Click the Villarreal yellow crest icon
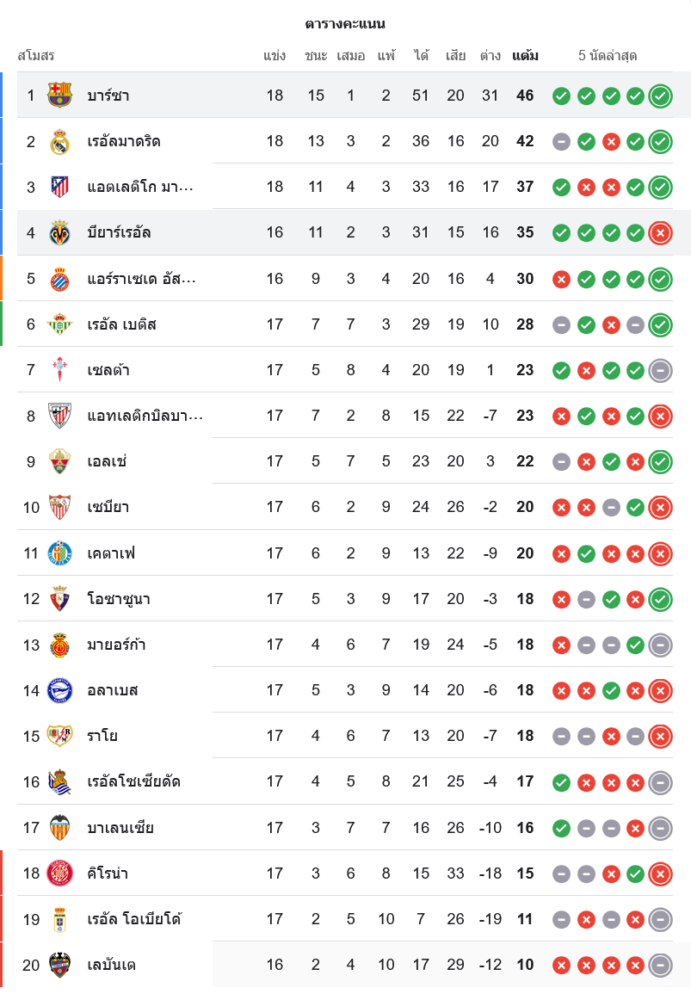This screenshot has width=691, height=1000. pyautogui.click(x=60, y=233)
